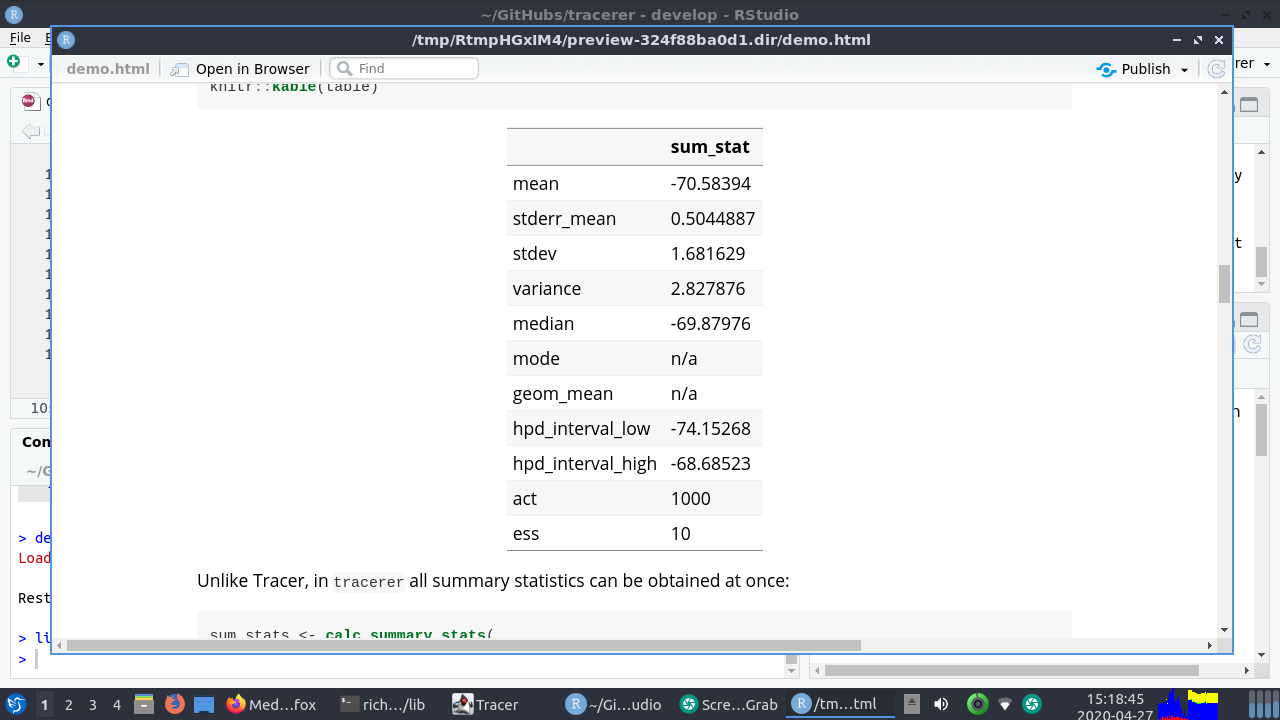Click the Tracer taskbar button labeled /tm...tml
1280x720 pixels.
[838, 704]
